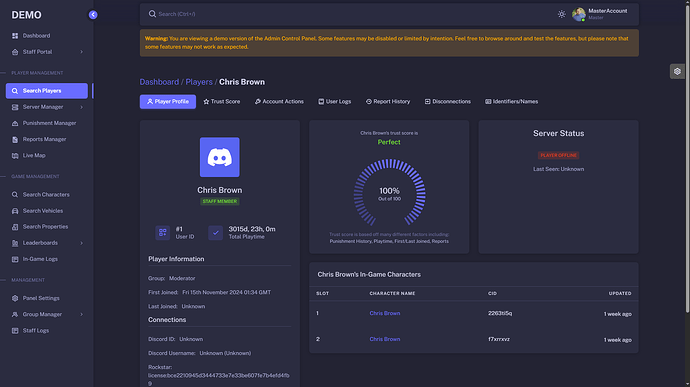Image resolution: width=690 pixels, height=387 pixels.
Task: Toggle light mode with the sun icon
Action: (562, 14)
